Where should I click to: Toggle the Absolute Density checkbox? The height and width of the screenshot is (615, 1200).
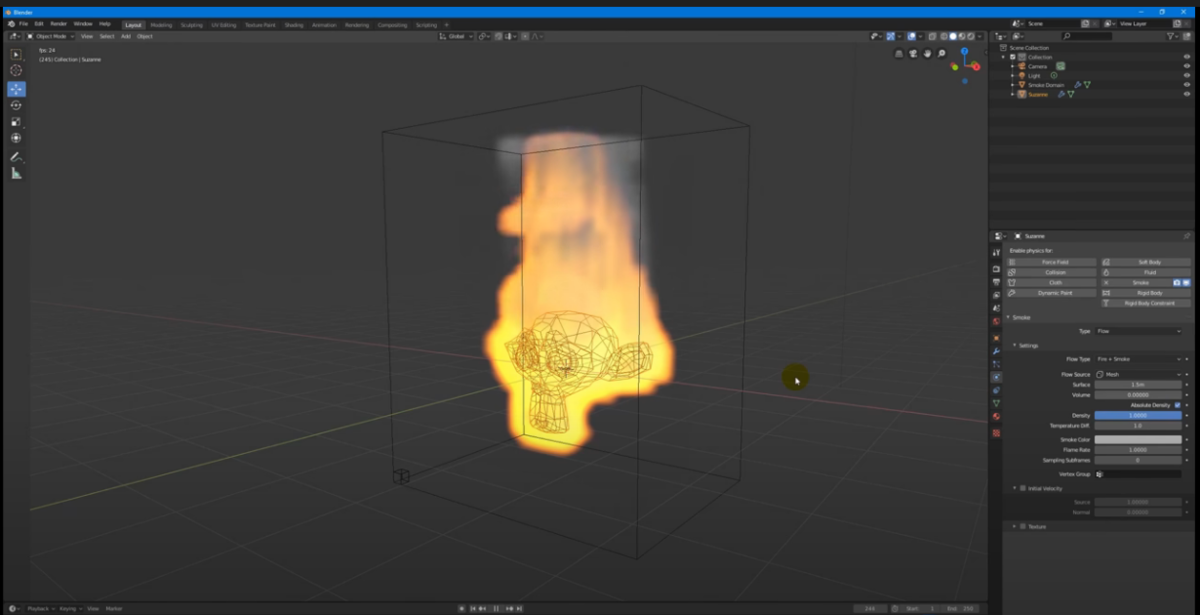(1178, 405)
